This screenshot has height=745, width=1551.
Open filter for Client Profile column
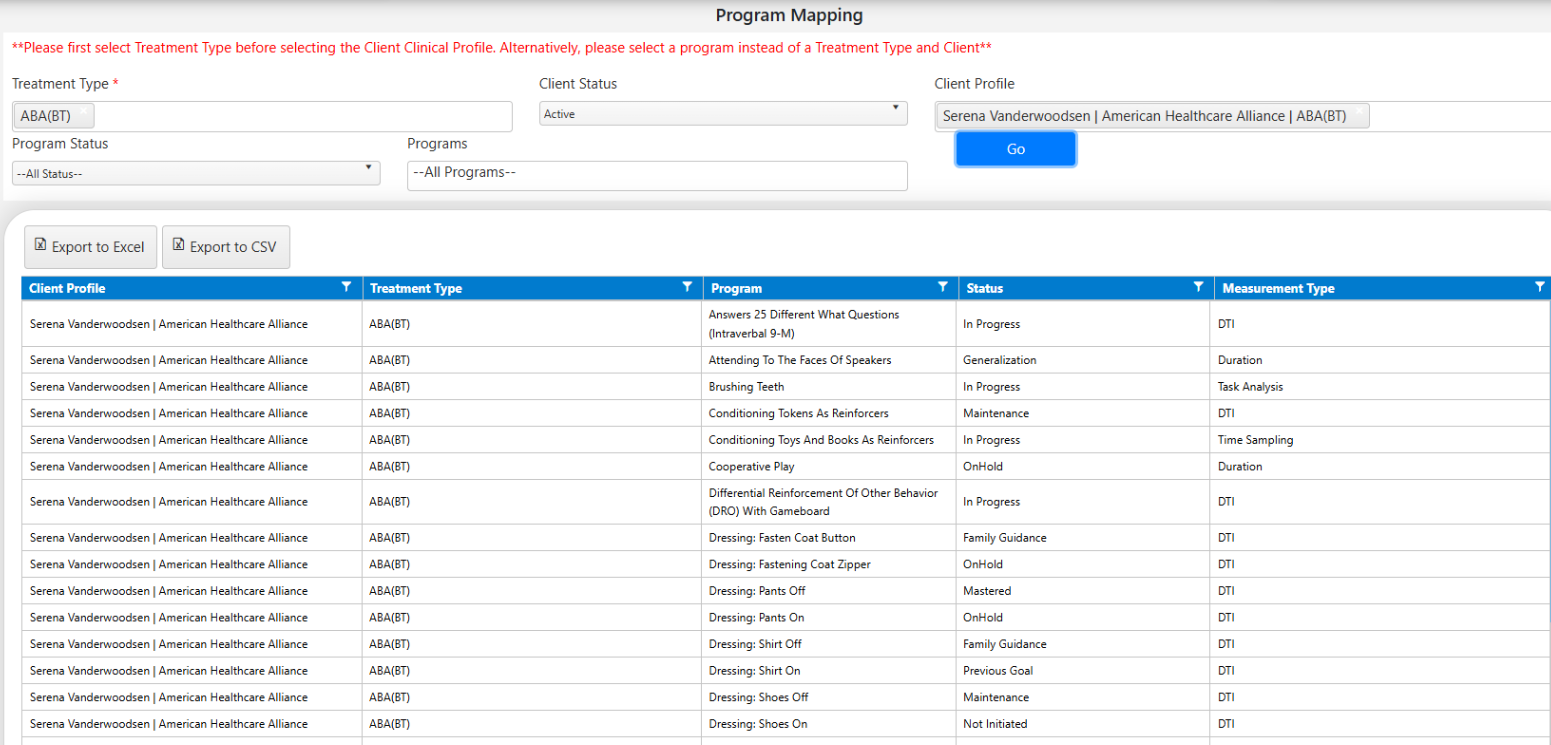346,287
